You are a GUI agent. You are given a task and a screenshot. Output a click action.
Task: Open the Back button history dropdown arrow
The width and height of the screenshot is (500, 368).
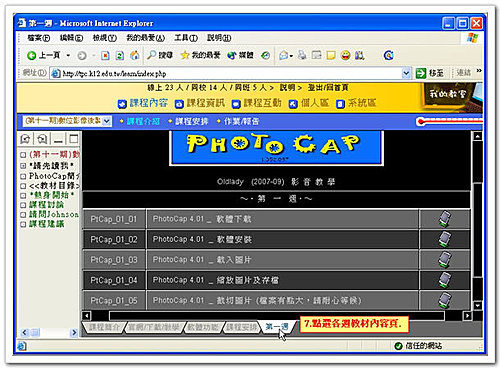click(68, 55)
